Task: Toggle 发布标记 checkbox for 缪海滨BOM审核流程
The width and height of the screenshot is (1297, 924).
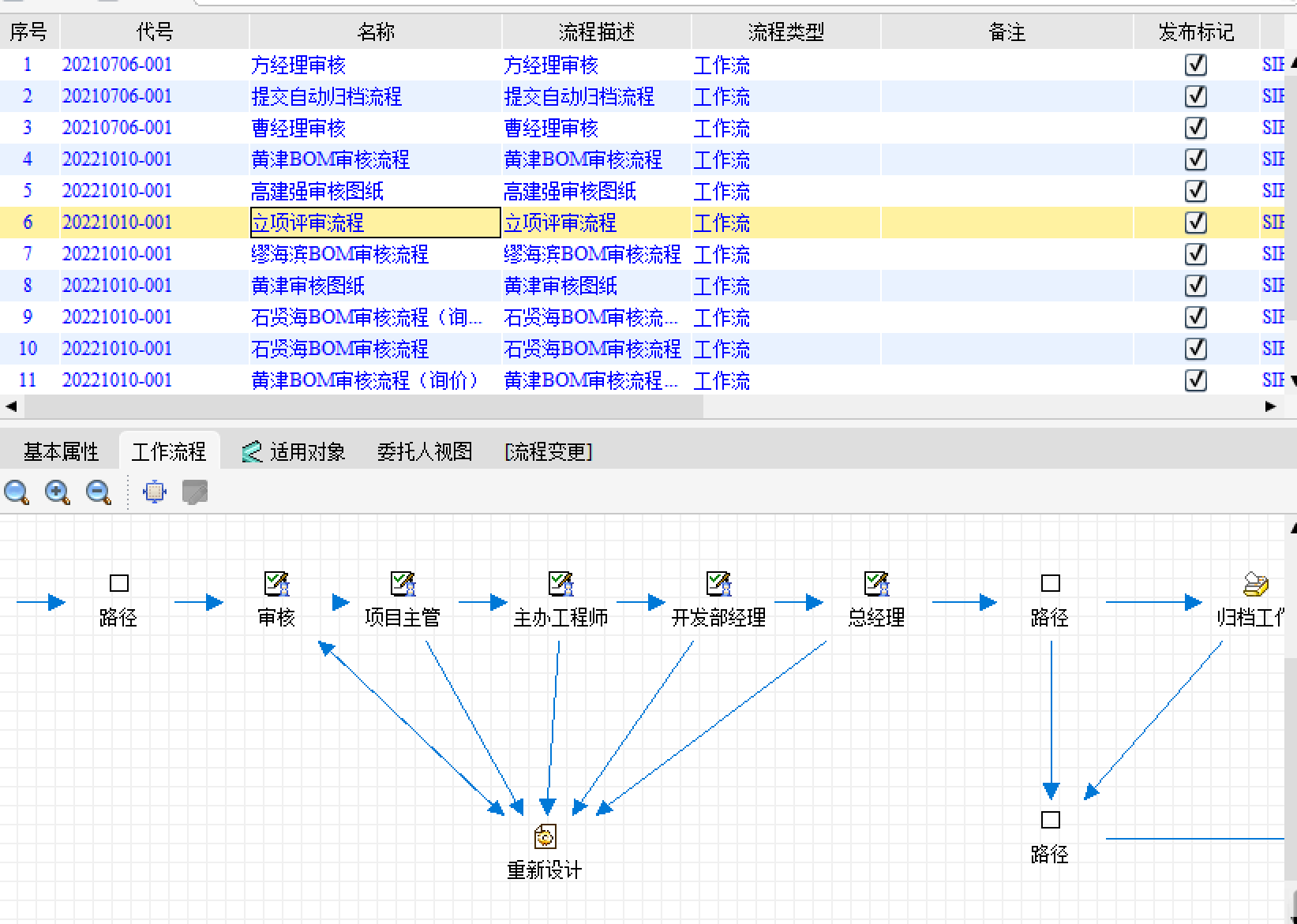Action: point(1196,254)
